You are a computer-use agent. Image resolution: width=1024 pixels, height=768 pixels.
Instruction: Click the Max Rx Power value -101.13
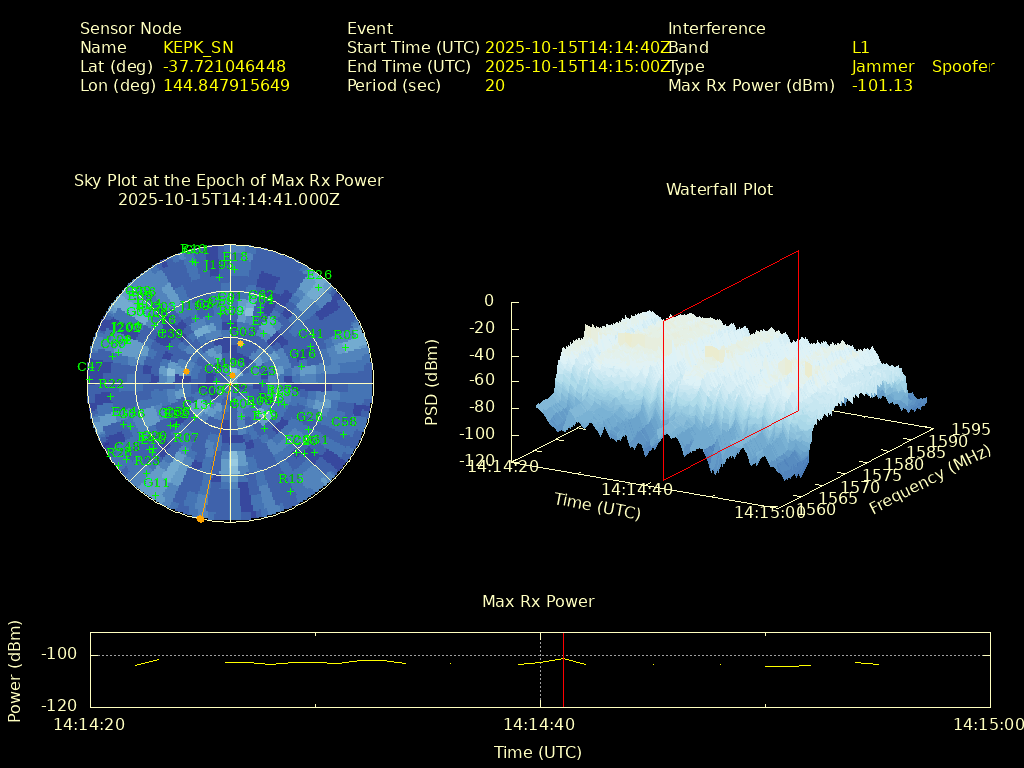pos(881,85)
